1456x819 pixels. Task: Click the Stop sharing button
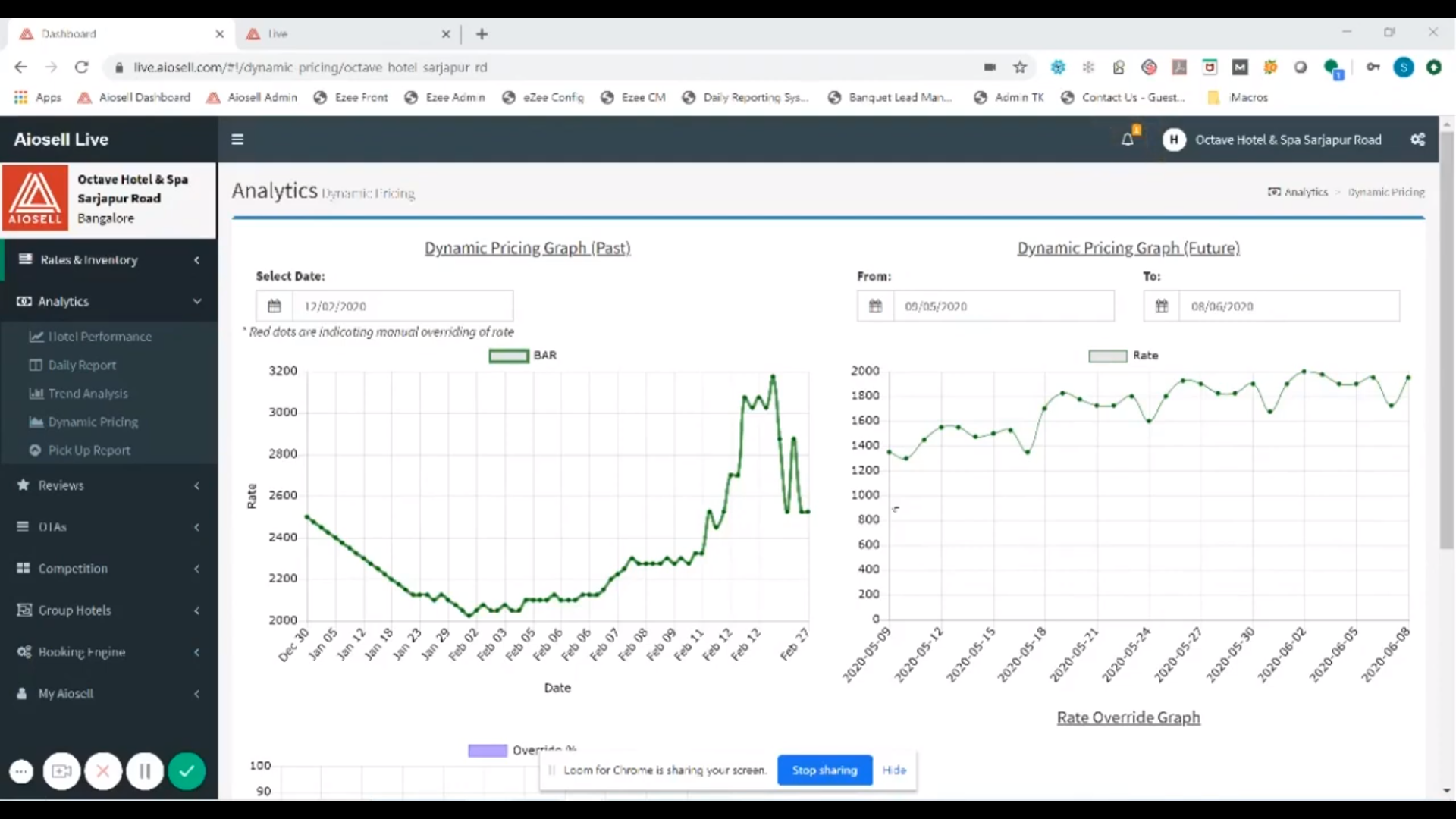(x=824, y=770)
